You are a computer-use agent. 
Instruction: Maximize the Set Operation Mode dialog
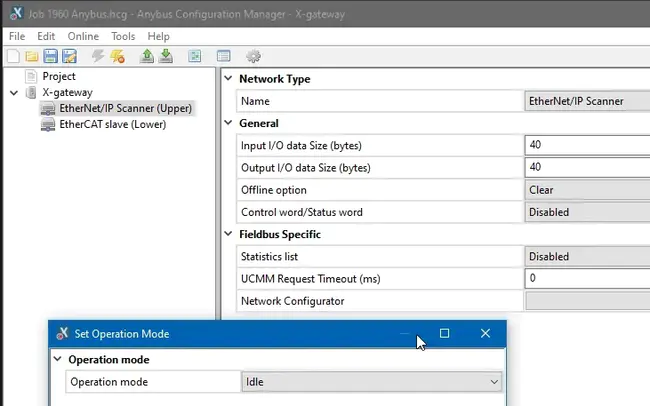coord(445,333)
